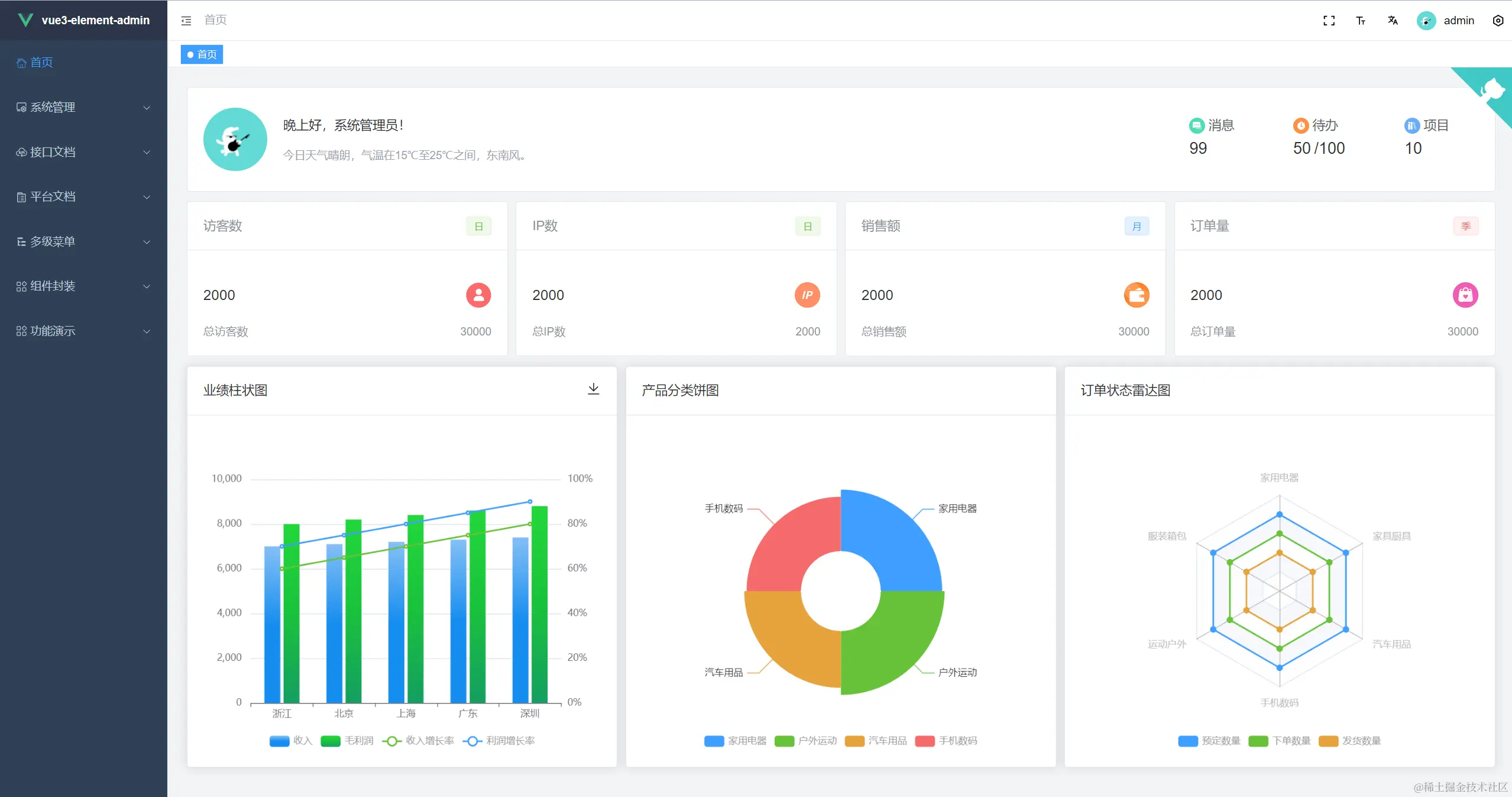Click the vue3-element-admin logo title
The image size is (1512, 797).
(95, 20)
